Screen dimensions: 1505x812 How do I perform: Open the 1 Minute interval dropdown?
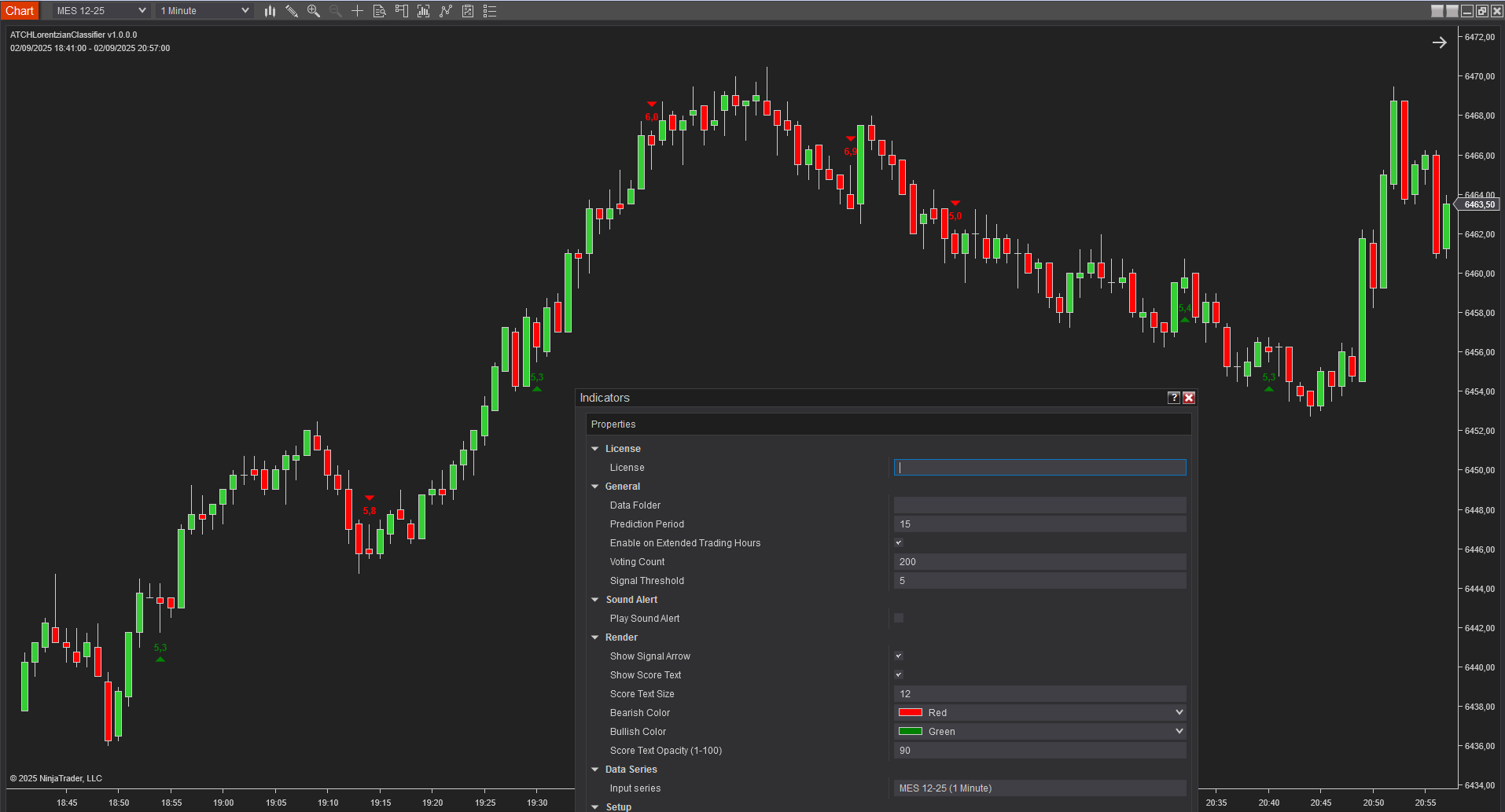pos(204,11)
